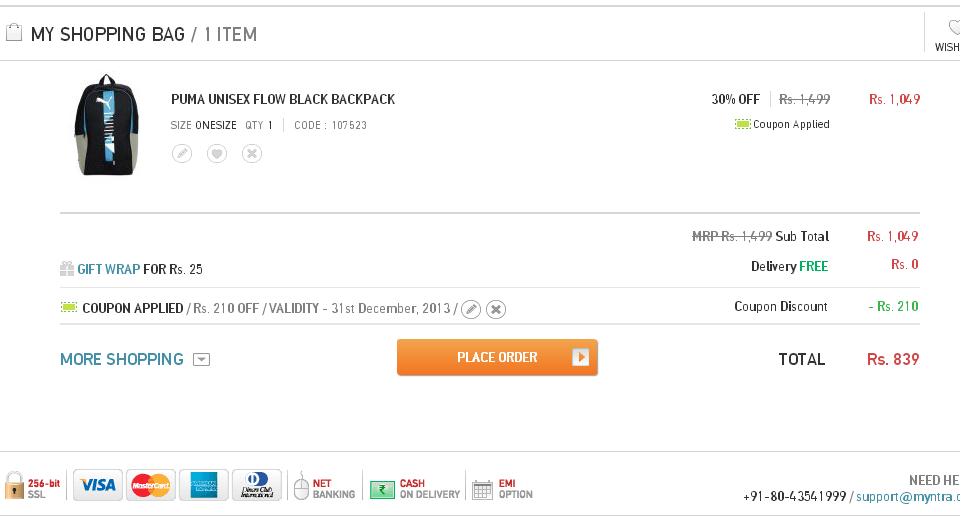Open the Gift Wrap link
Screen dimensions: 962x517
click(109, 269)
